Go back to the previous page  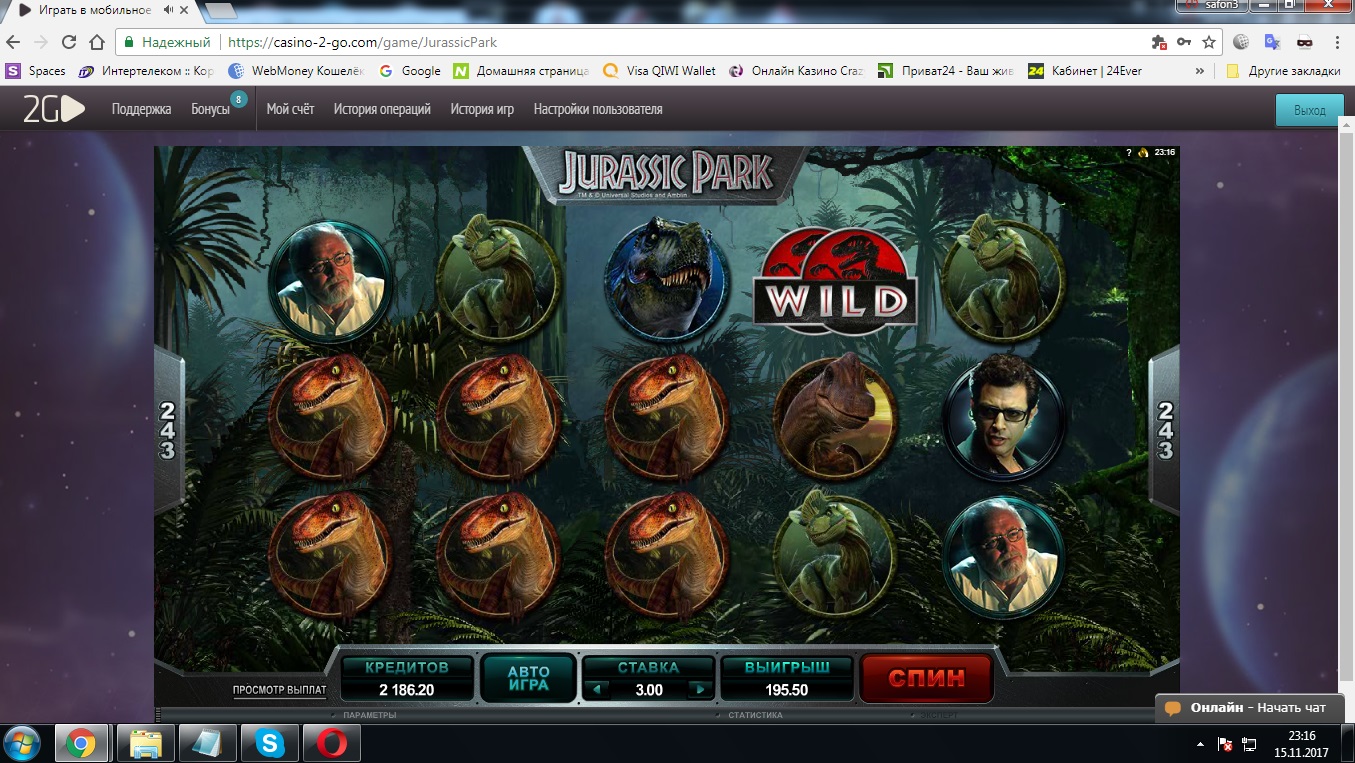coord(13,42)
